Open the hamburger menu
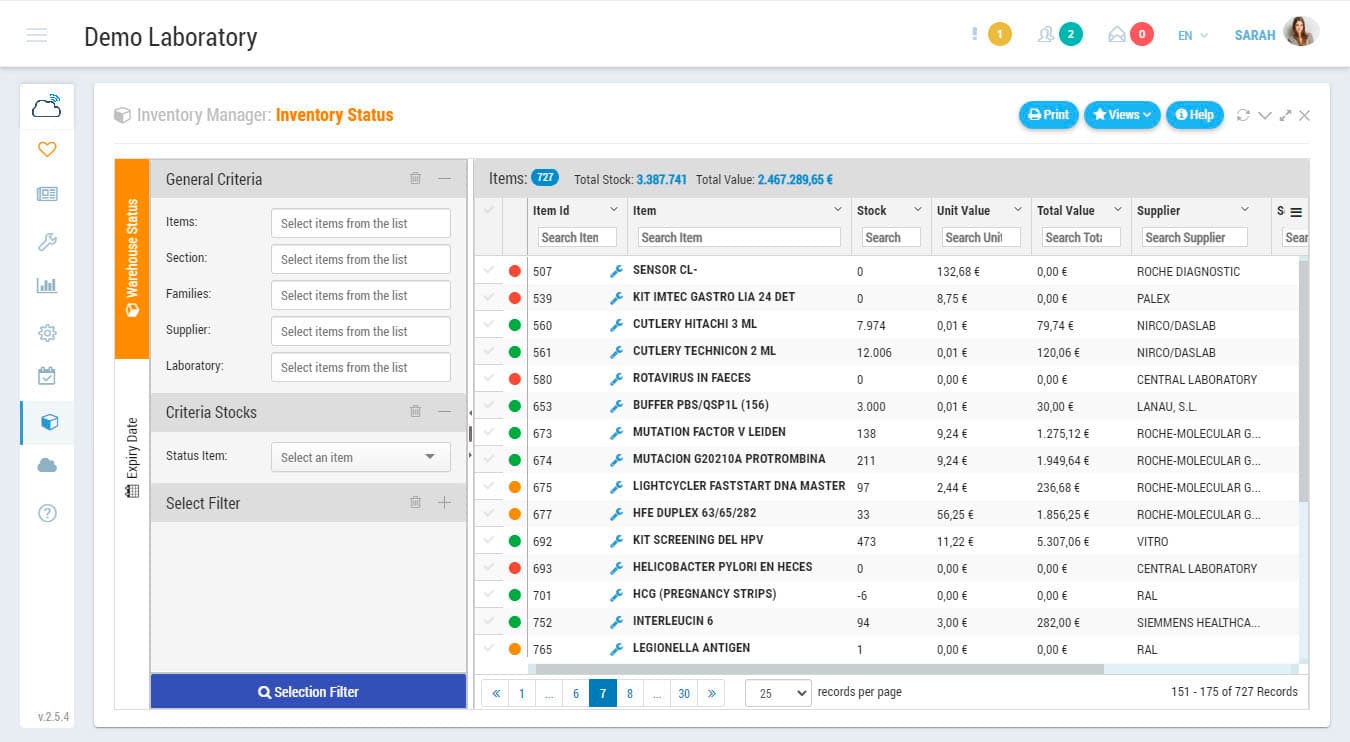Image resolution: width=1350 pixels, height=742 pixels. click(37, 36)
